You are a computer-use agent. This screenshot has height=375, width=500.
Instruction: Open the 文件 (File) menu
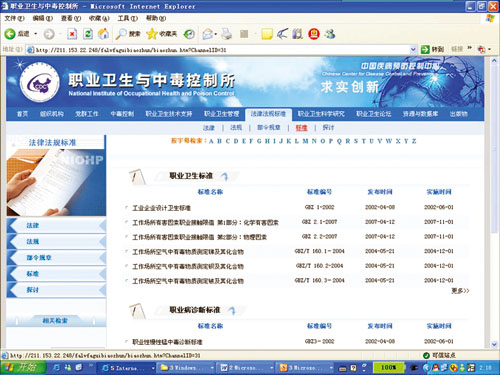click(x=14, y=18)
